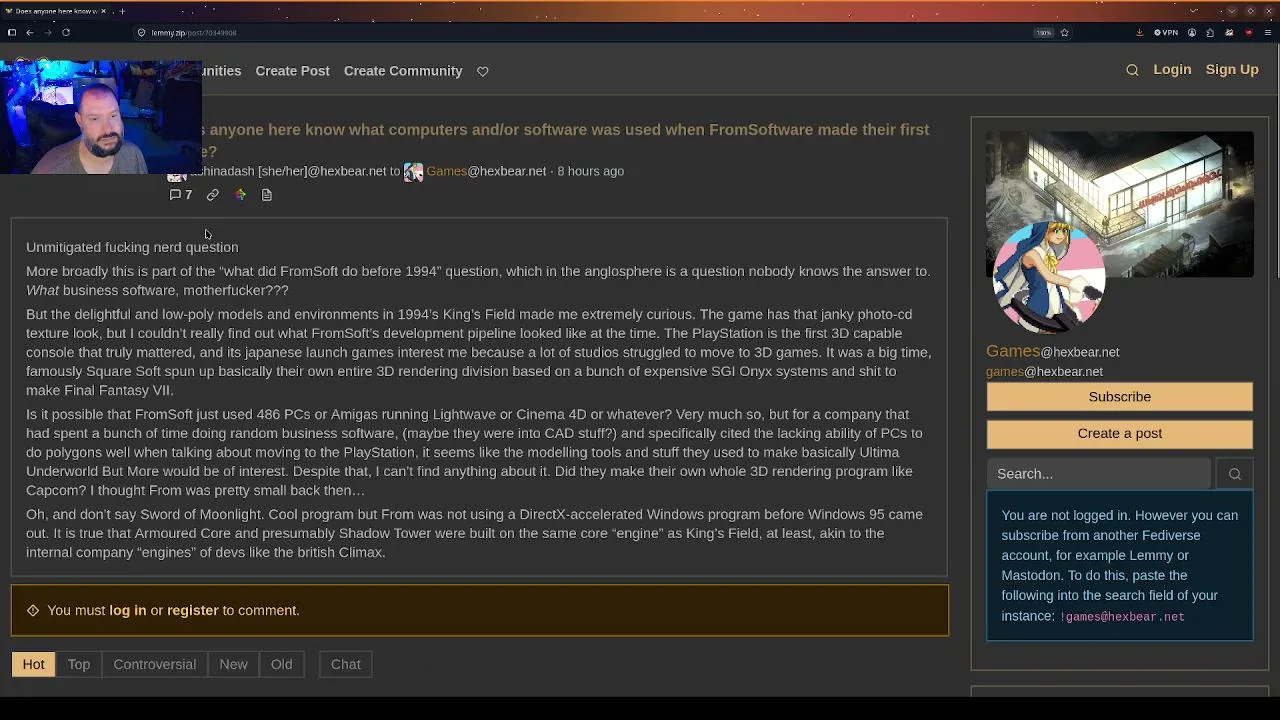Follow the 'register' link to comment
The width and height of the screenshot is (1280, 720).
pos(192,610)
